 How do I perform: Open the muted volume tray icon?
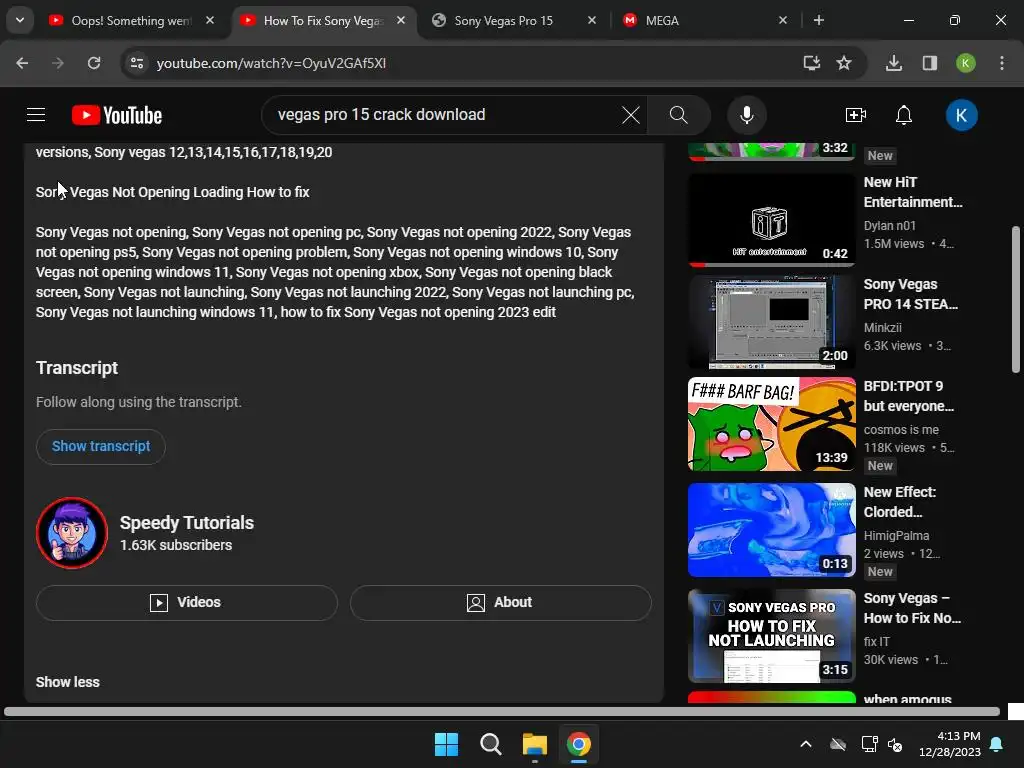coord(895,744)
